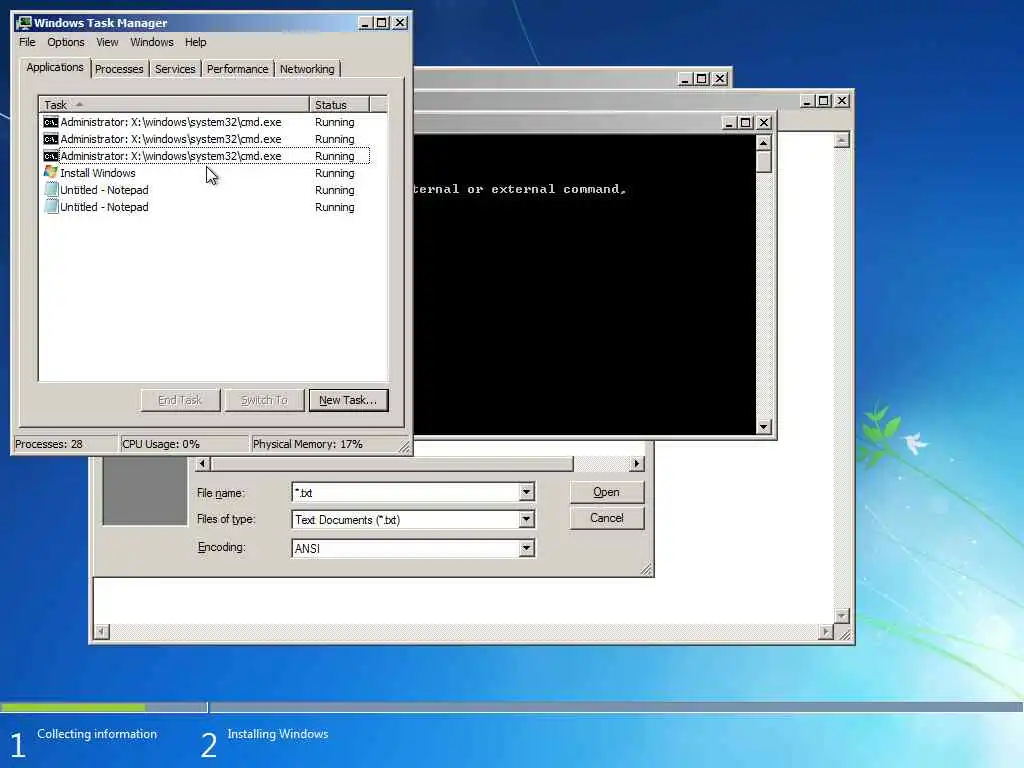Viewport: 1024px width, 768px height.
Task: Select the Applications tab
Action: [x=55, y=67]
